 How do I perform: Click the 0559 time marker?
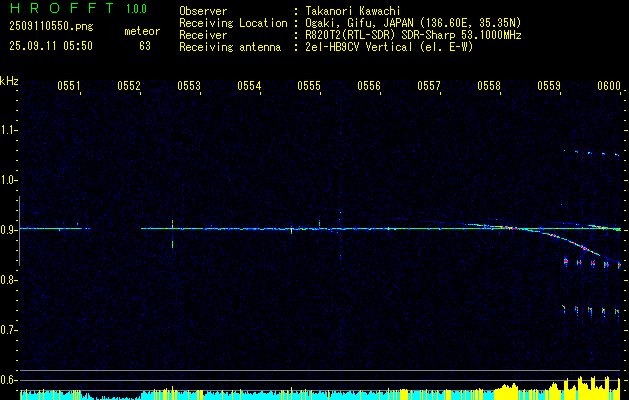pyautogui.click(x=549, y=85)
